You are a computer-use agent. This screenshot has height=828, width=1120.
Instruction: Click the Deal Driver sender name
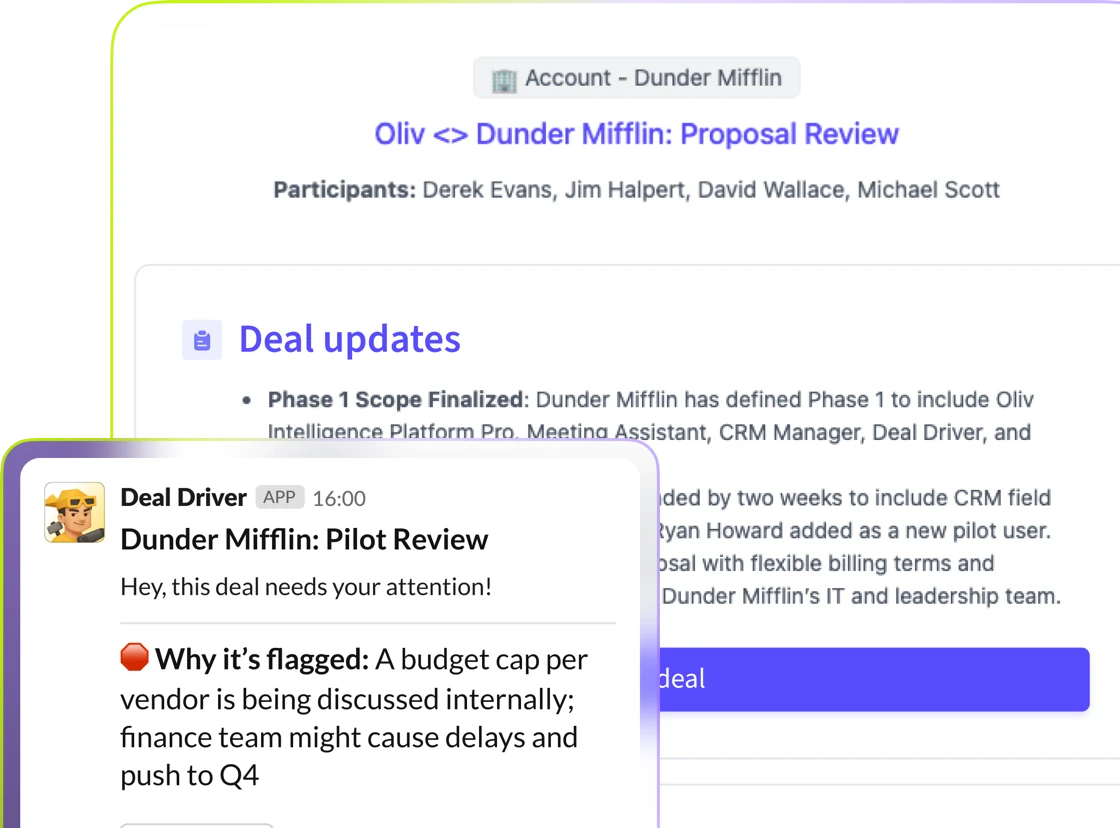click(184, 497)
